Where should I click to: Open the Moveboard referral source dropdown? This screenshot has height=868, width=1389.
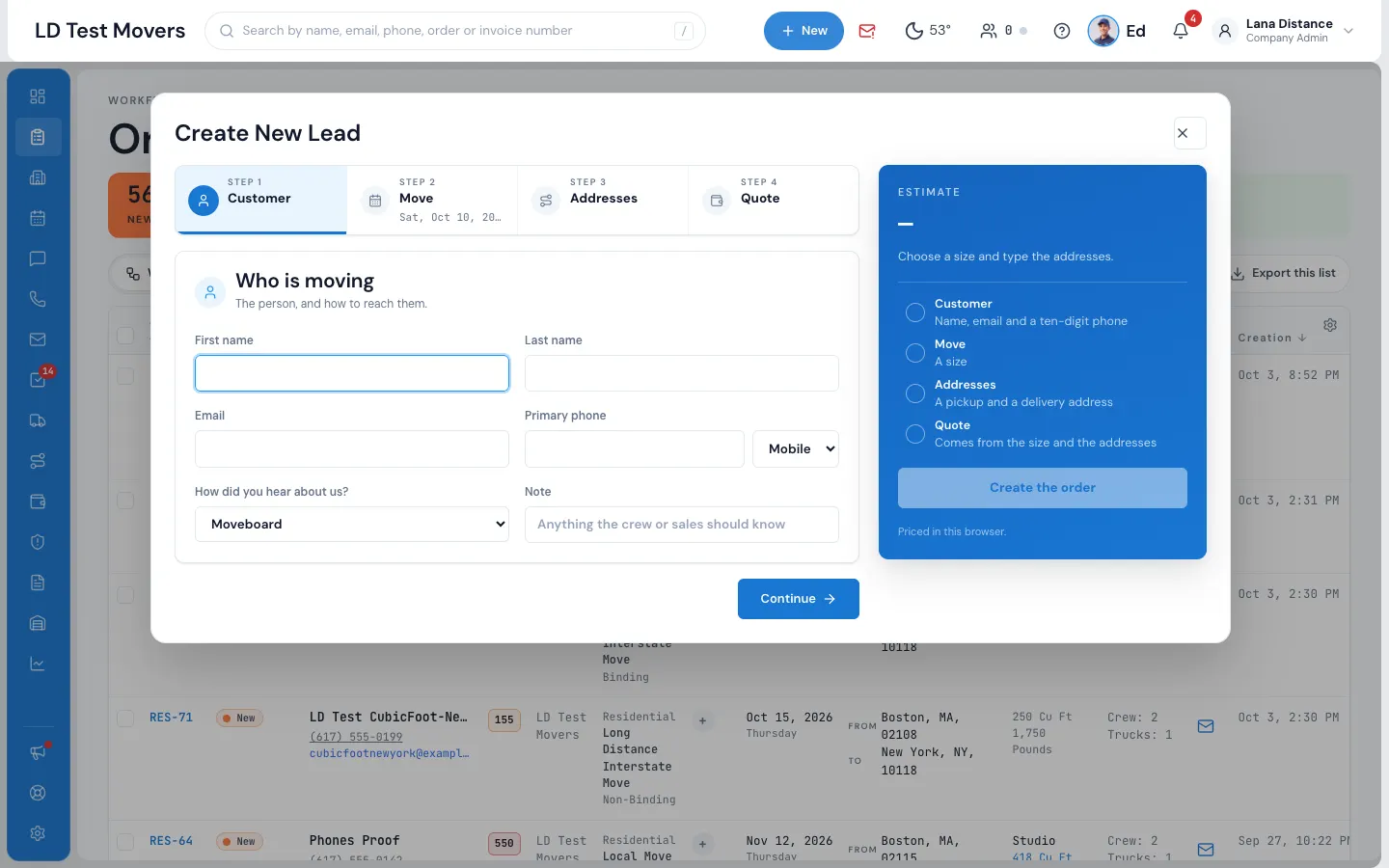pyautogui.click(x=352, y=525)
